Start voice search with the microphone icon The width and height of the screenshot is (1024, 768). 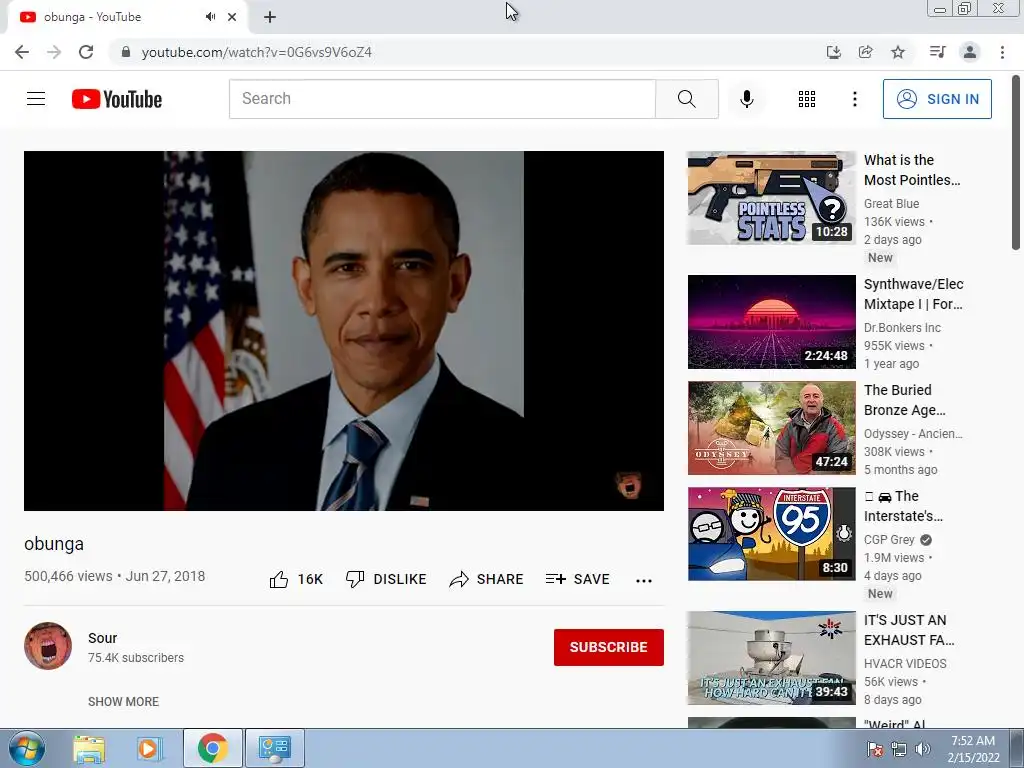[746, 99]
